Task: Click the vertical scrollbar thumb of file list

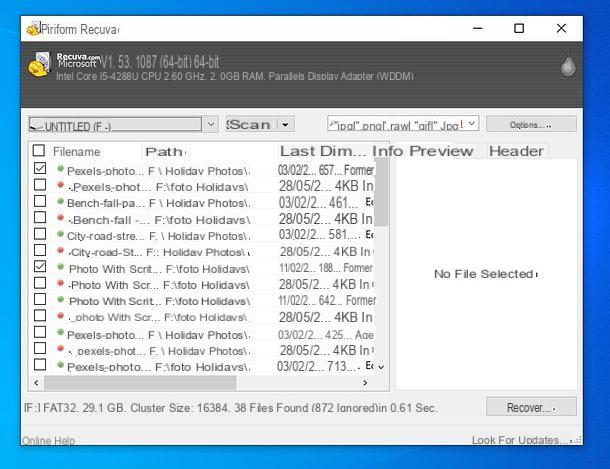Action: click(x=381, y=192)
